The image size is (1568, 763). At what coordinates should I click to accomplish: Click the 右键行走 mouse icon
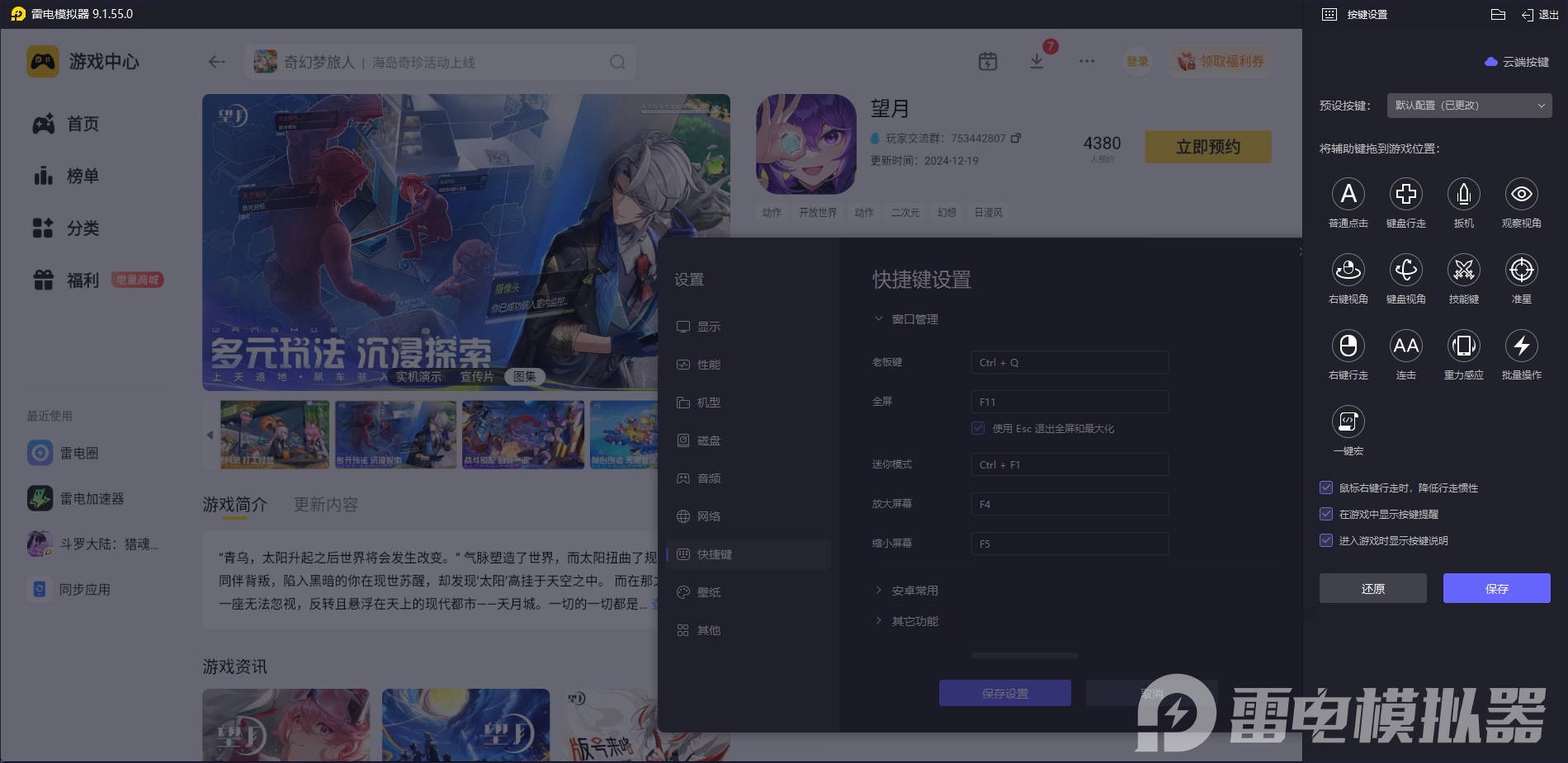[1348, 346]
